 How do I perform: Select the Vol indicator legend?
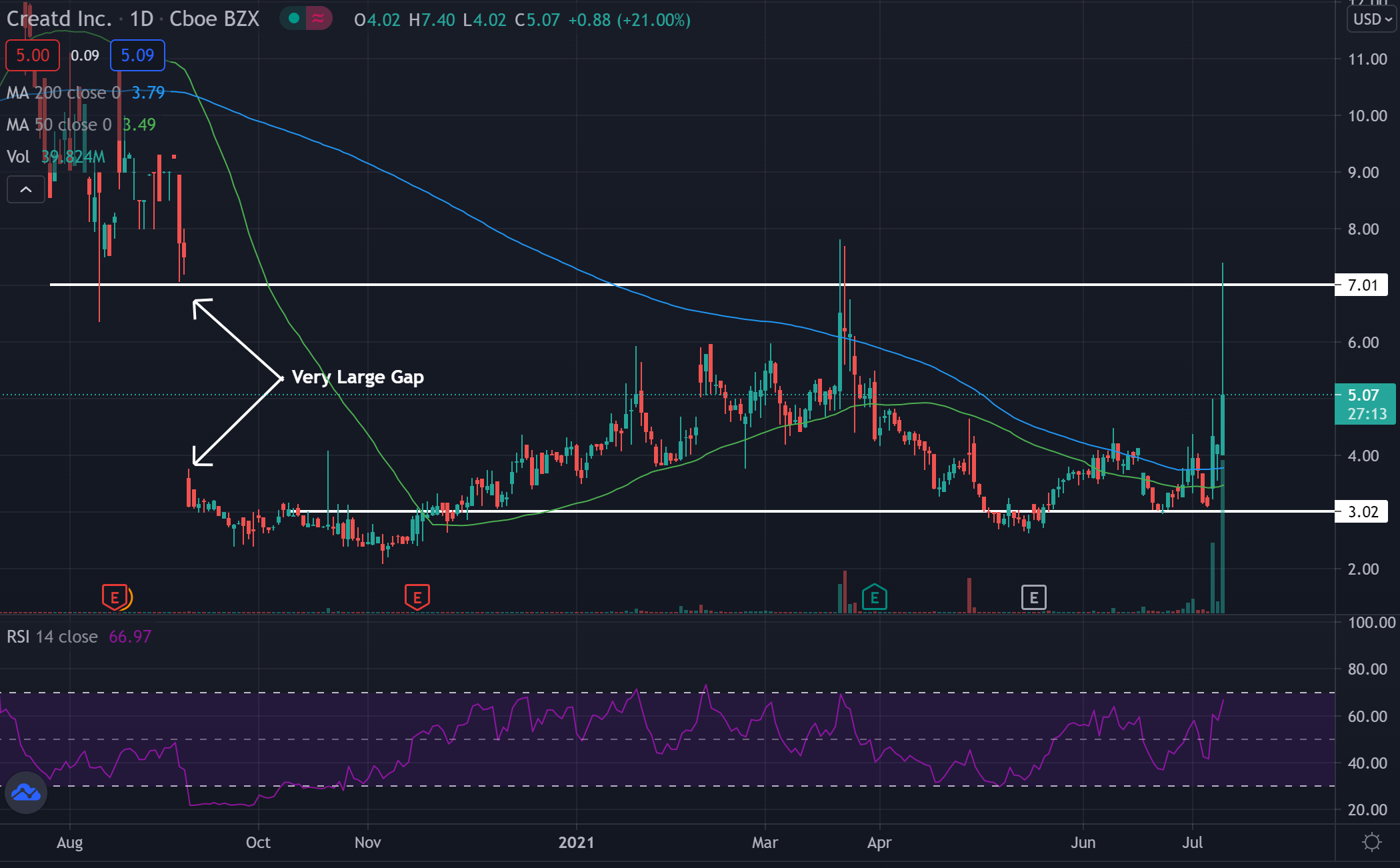[x=18, y=157]
